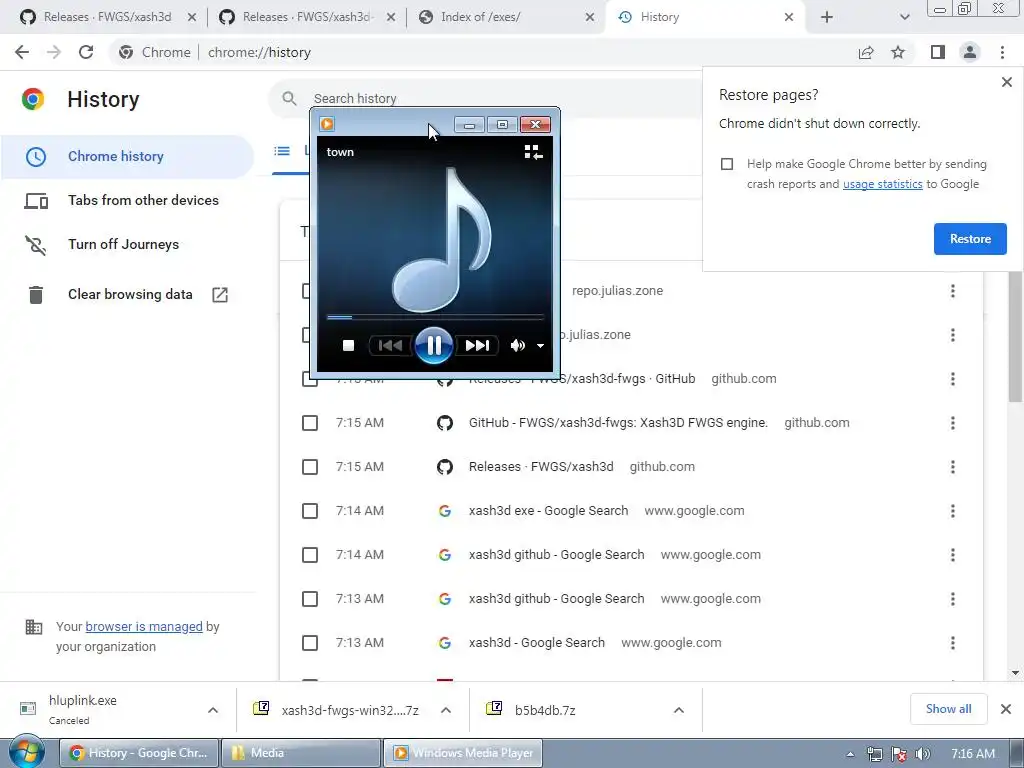Dismiss the Restore pages popup
This screenshot has width=1024, height=768.
pos(1006,82)
